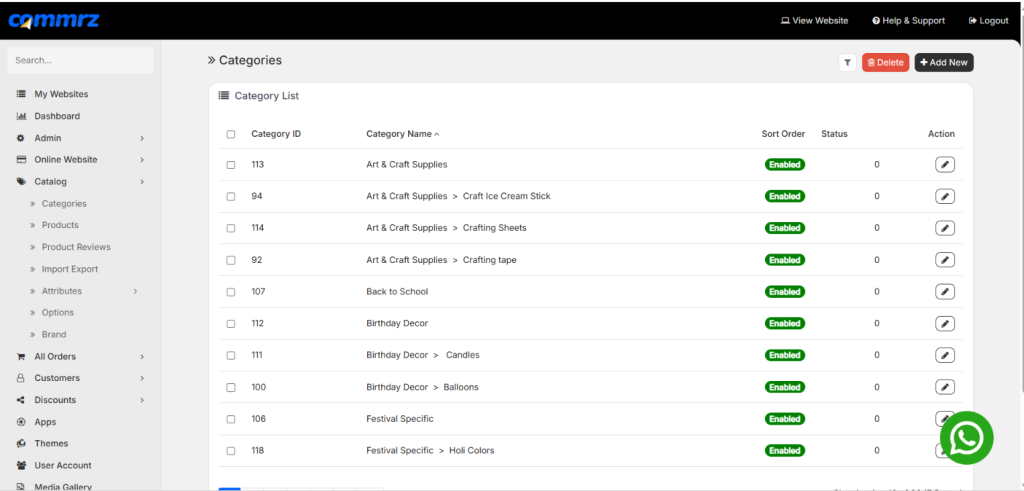Screen dimensions: 1024x491
Task: Expand the Discounts chevron
Action: coord(142,400)
